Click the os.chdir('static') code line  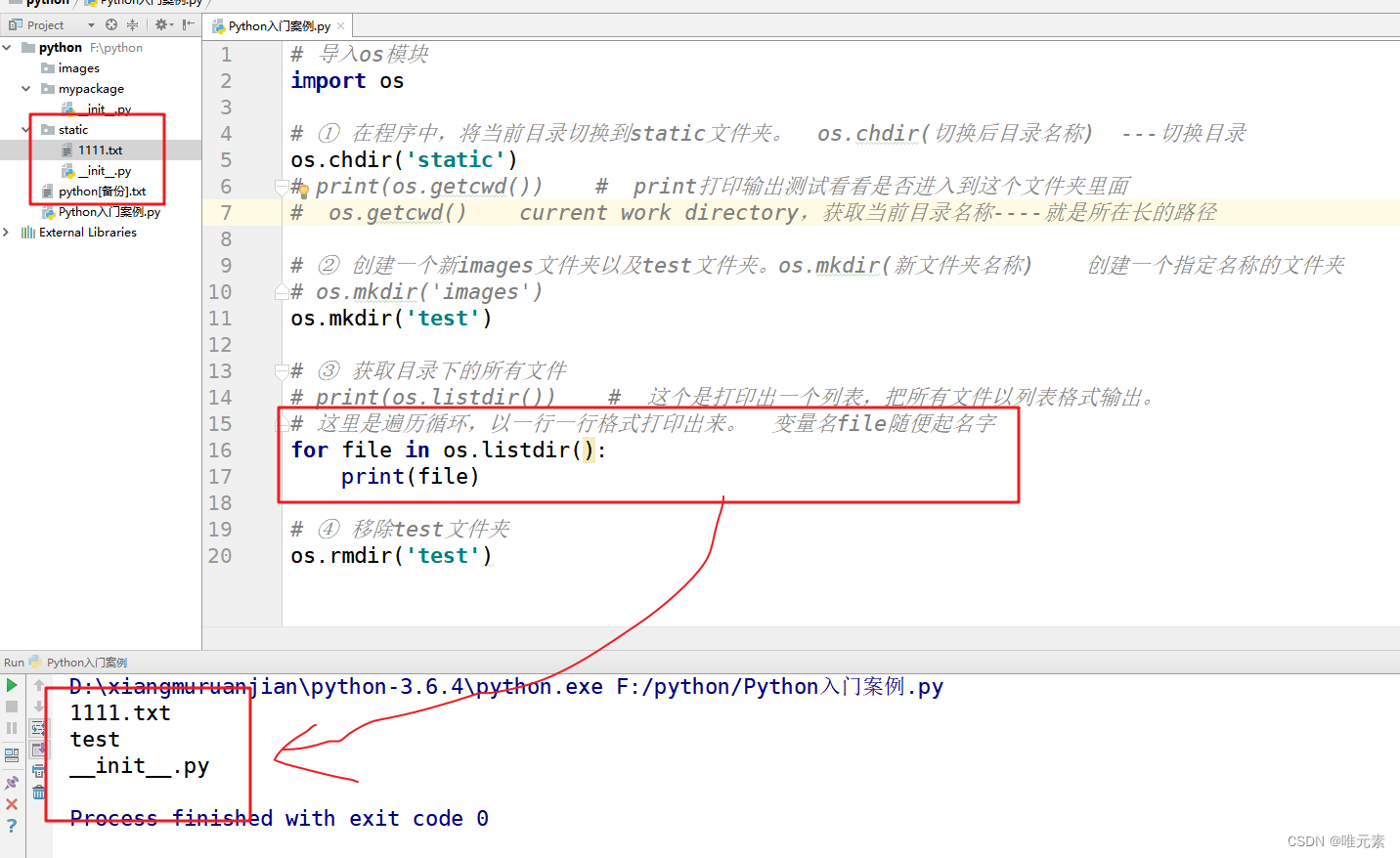click(x=404, y=160)
